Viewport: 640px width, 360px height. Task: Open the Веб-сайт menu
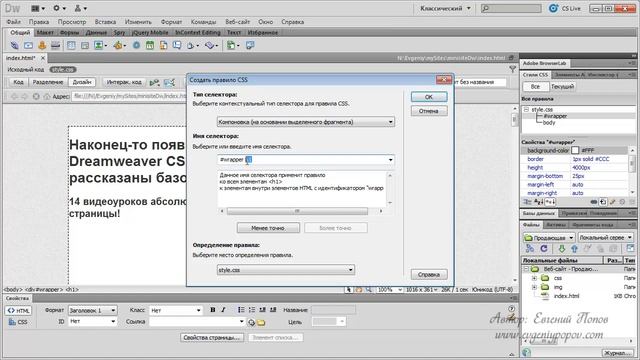(238, 22)
